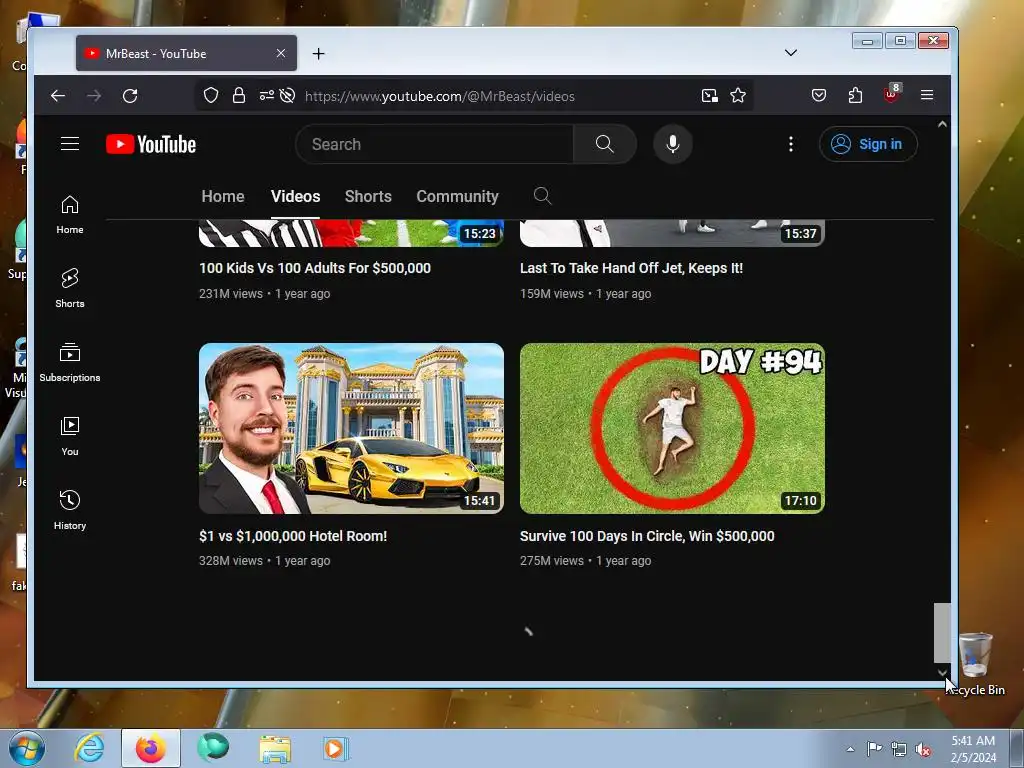Open picture-in-picture icon in address bar

pyautogui.click(x=710, y=96)
